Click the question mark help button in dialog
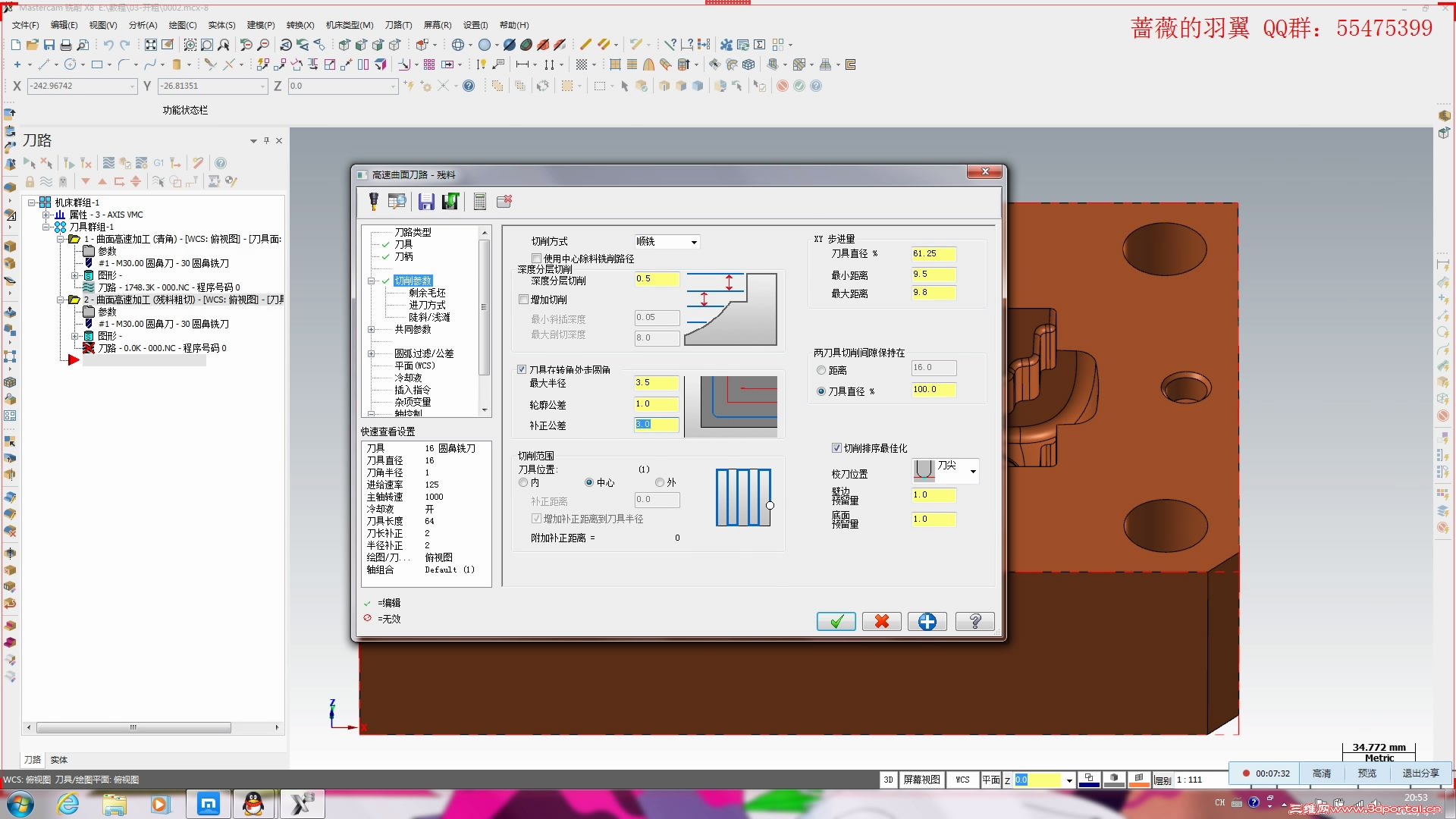 [x=974, y=622]
